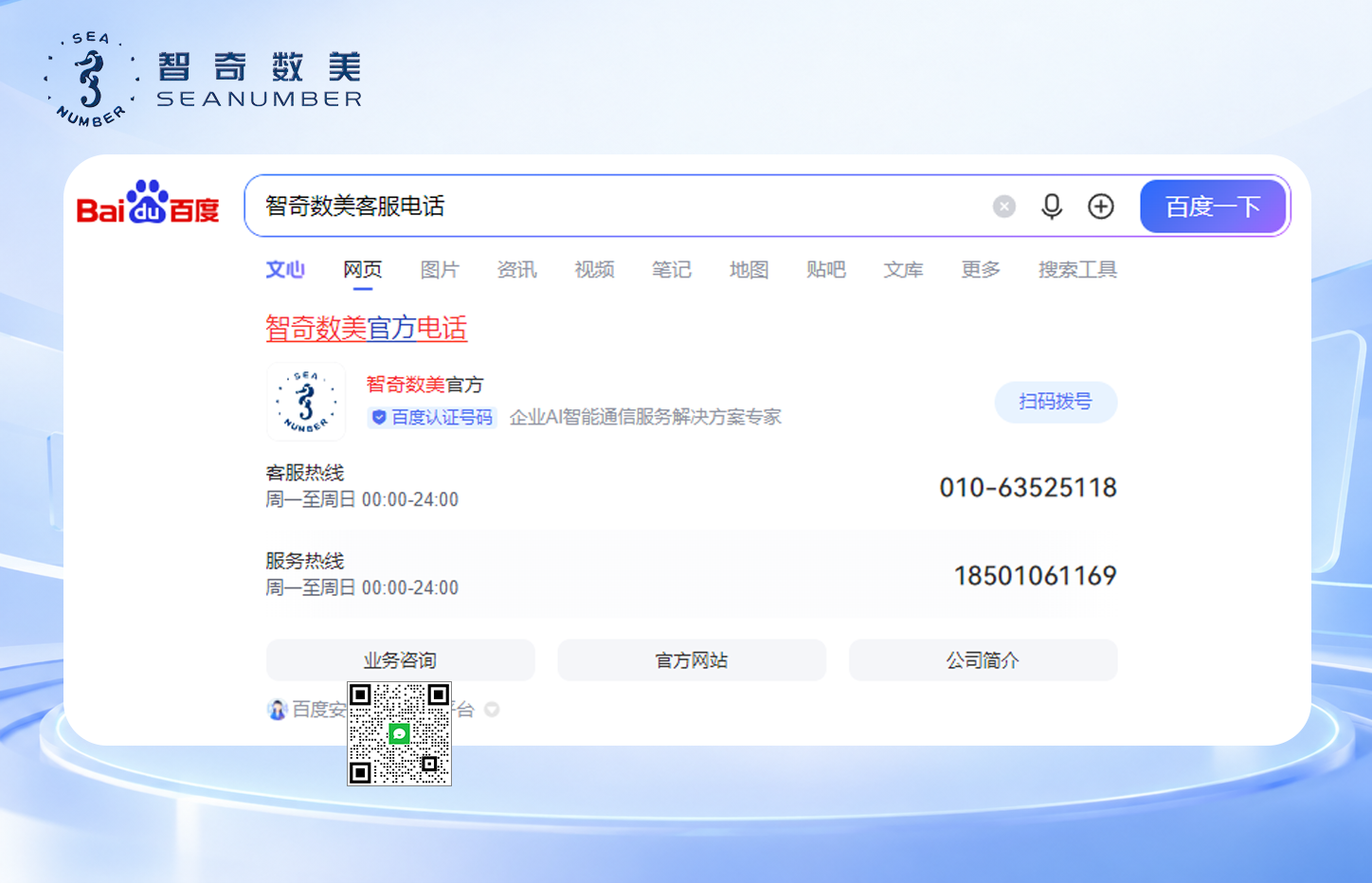Switch to the 图片 tab
Viewport: 1372px width, 883px height.
coord(440,270)
